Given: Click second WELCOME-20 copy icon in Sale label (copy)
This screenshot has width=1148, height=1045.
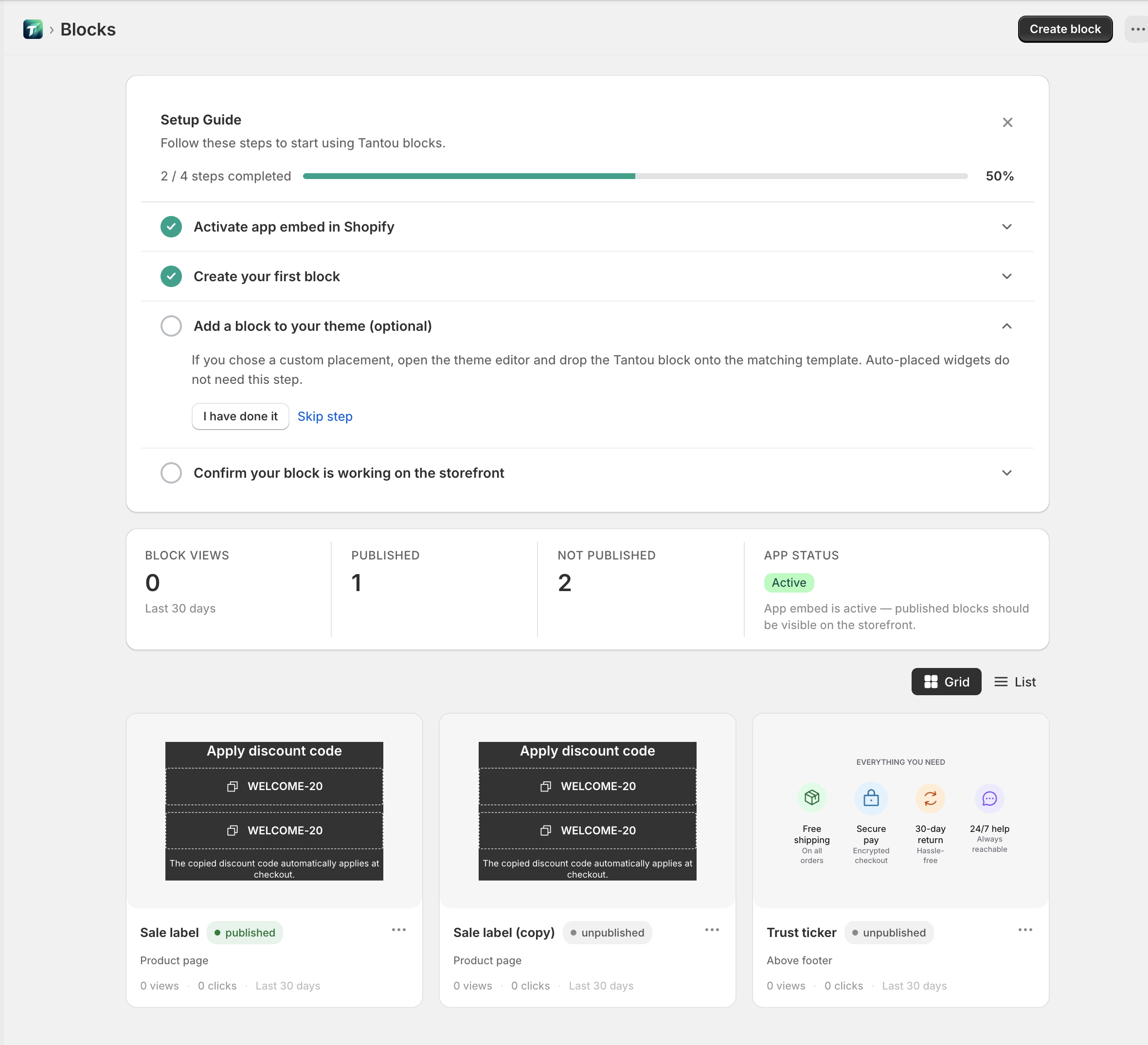Looking at the screenshot, I should pyautogui.click(x=545, y=831).
